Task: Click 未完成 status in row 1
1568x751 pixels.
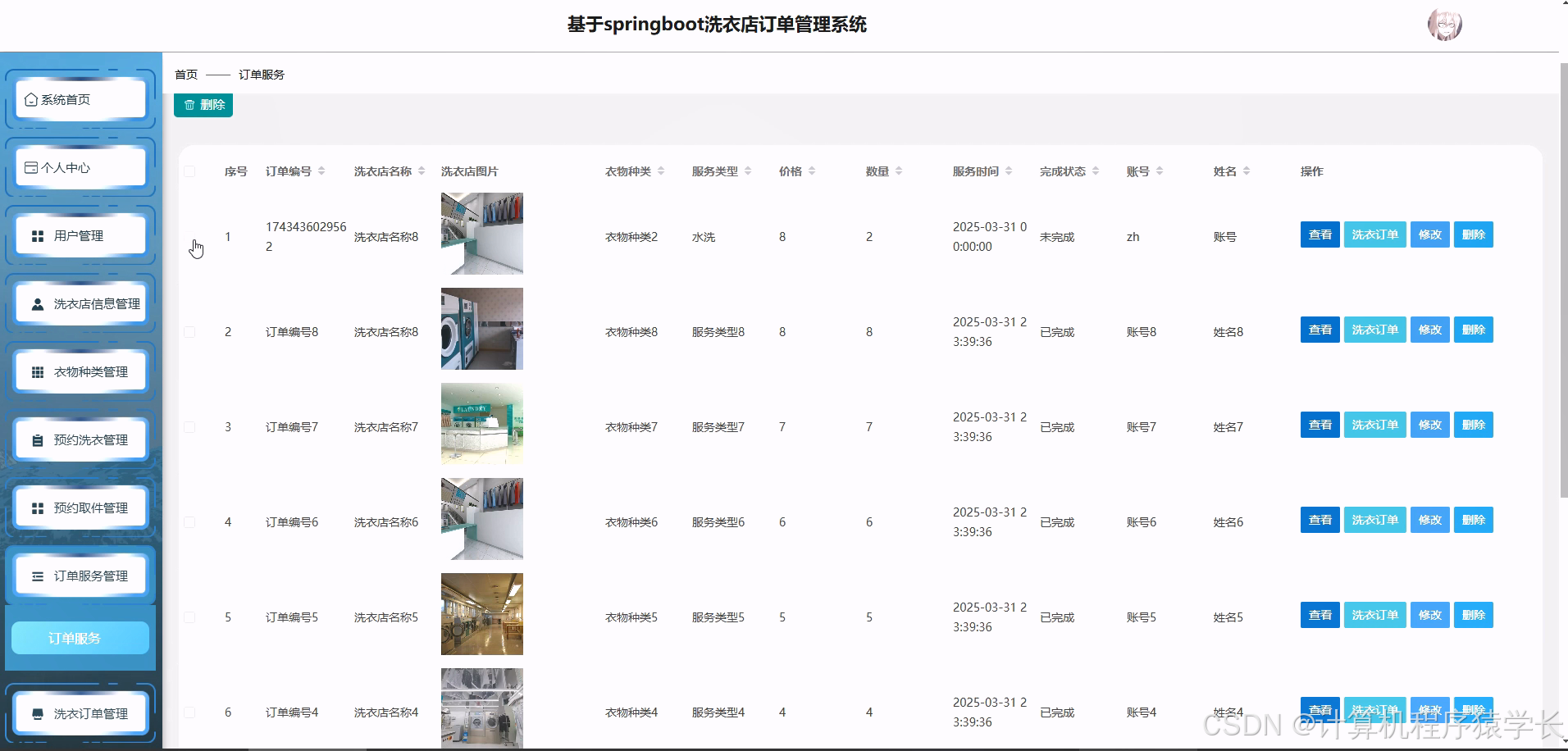Action: (x=1057, y=237)
